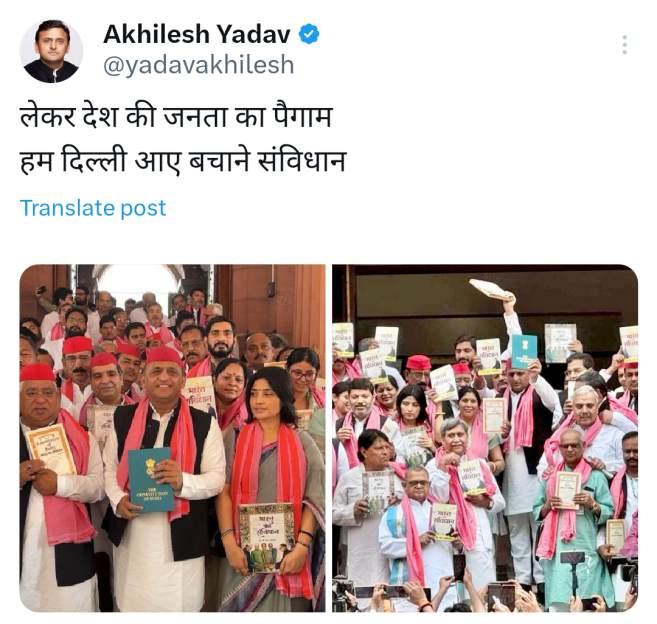Click the red cap on the central man
Screen dimensions: 657x624
[x=164, y=357]
